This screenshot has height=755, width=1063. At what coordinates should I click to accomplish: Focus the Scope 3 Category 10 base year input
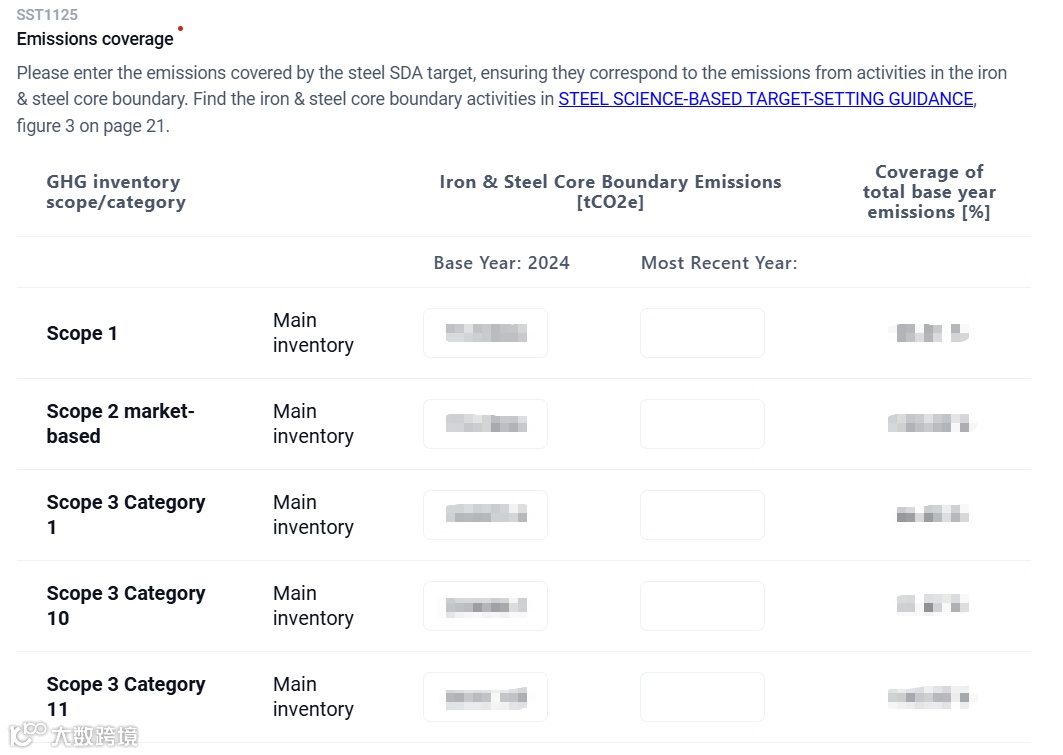click(x=485, y=606)
